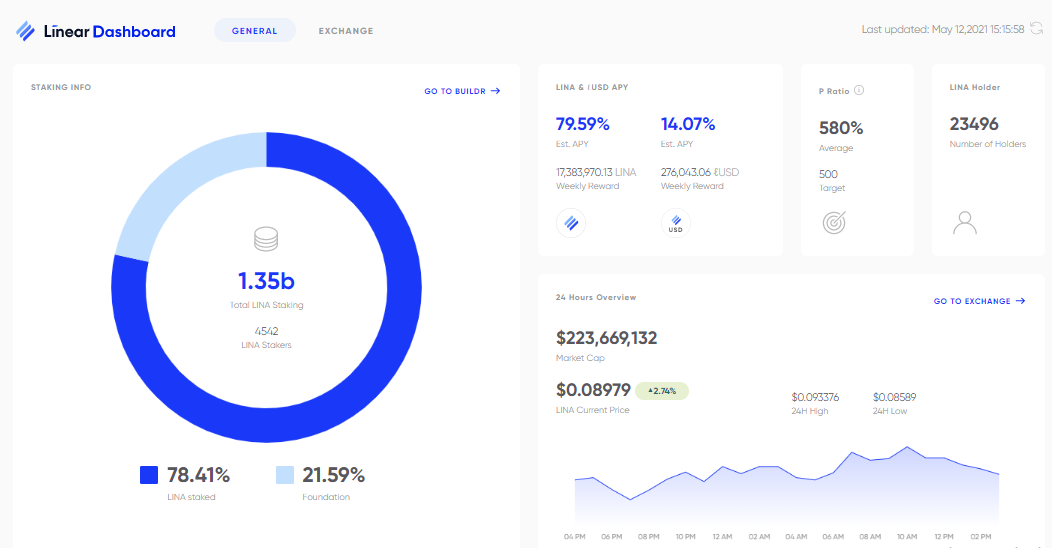The image size is (1052, 548).
Task: Click the Linear Dashboard title text
Action: click(109, 32)
